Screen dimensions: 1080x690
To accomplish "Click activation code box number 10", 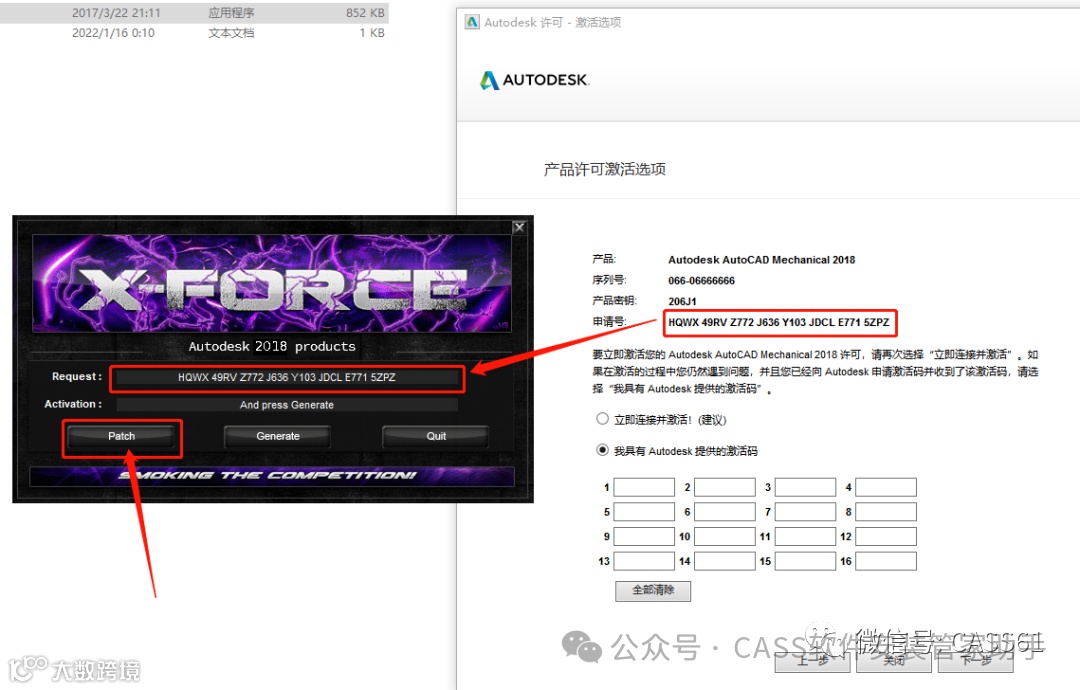I will 725,536.
